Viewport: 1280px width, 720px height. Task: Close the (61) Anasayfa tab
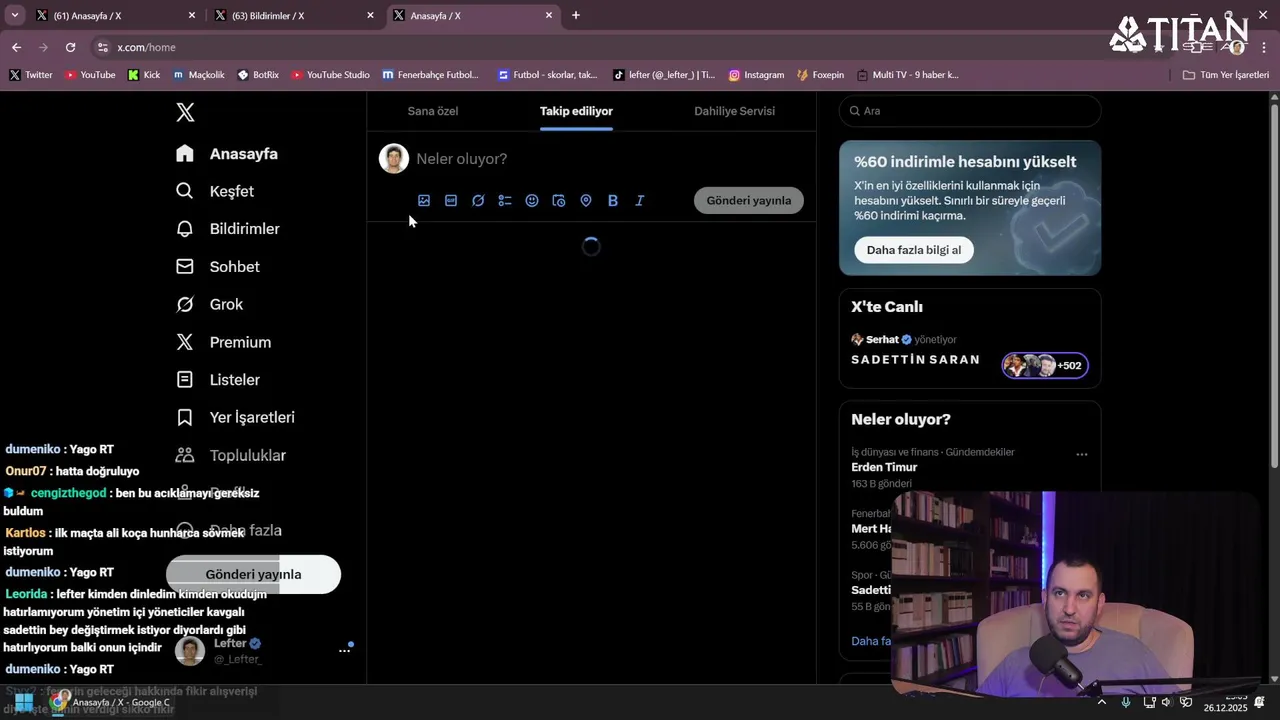[192, 15]
